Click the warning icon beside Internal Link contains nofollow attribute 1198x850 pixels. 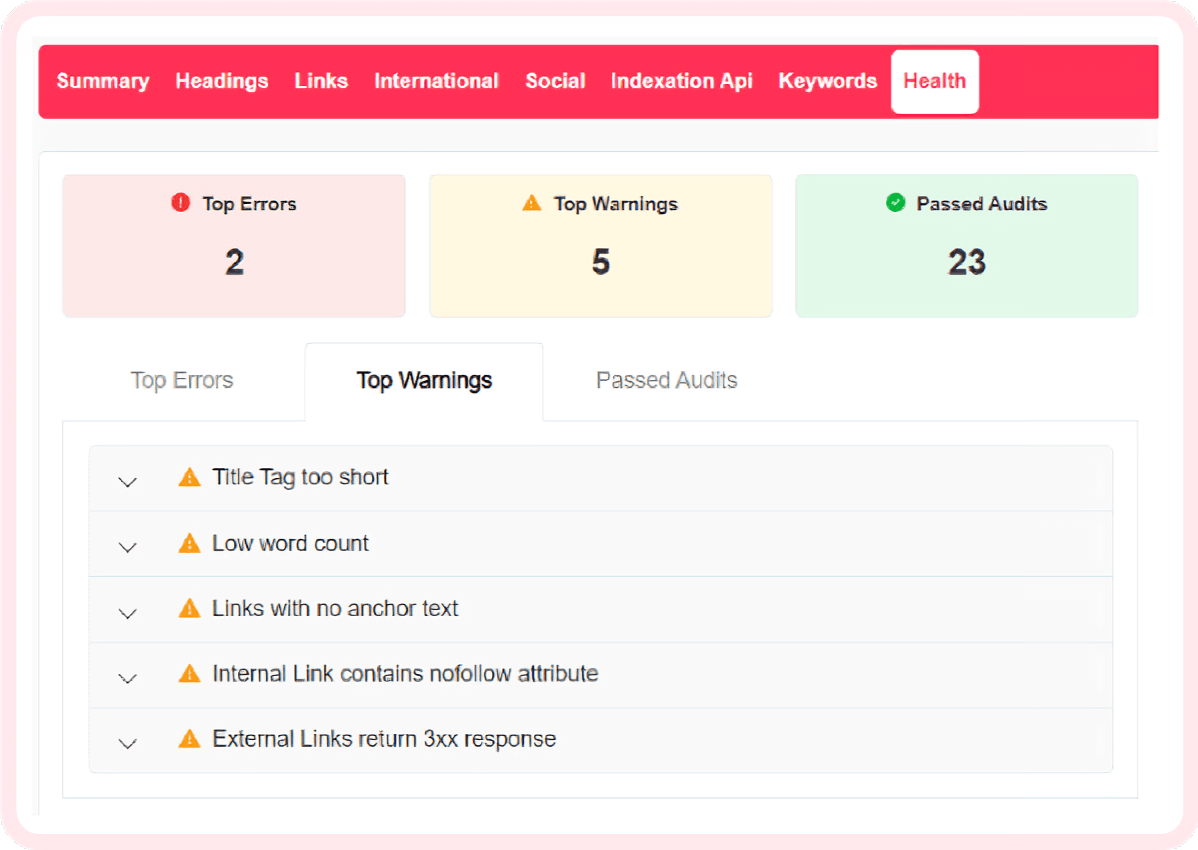coord(189,674)
